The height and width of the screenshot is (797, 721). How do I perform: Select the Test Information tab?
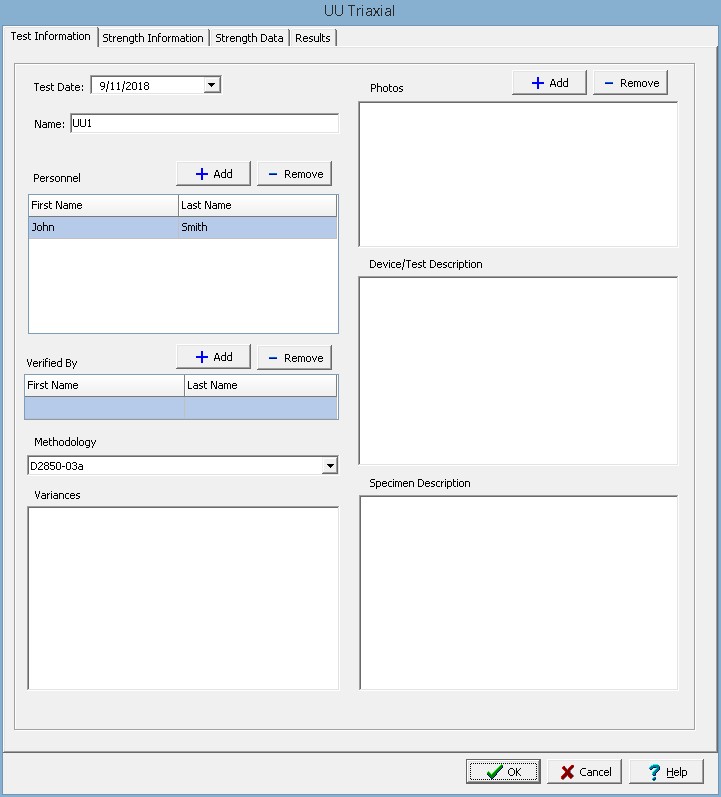pyautogui.click(x=50, y=37)
